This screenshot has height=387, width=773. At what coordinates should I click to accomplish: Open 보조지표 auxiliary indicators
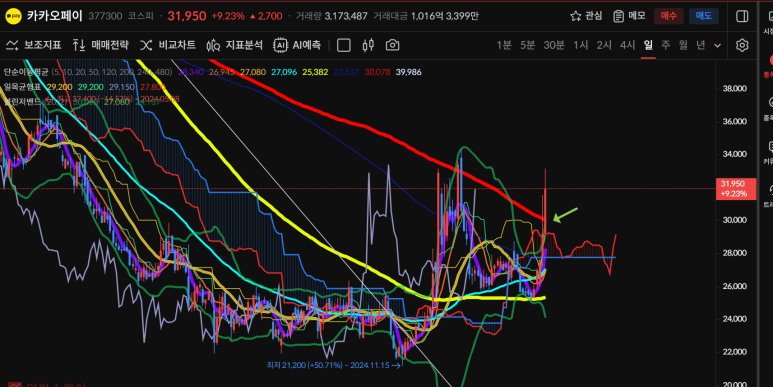[x=34, y=45]
